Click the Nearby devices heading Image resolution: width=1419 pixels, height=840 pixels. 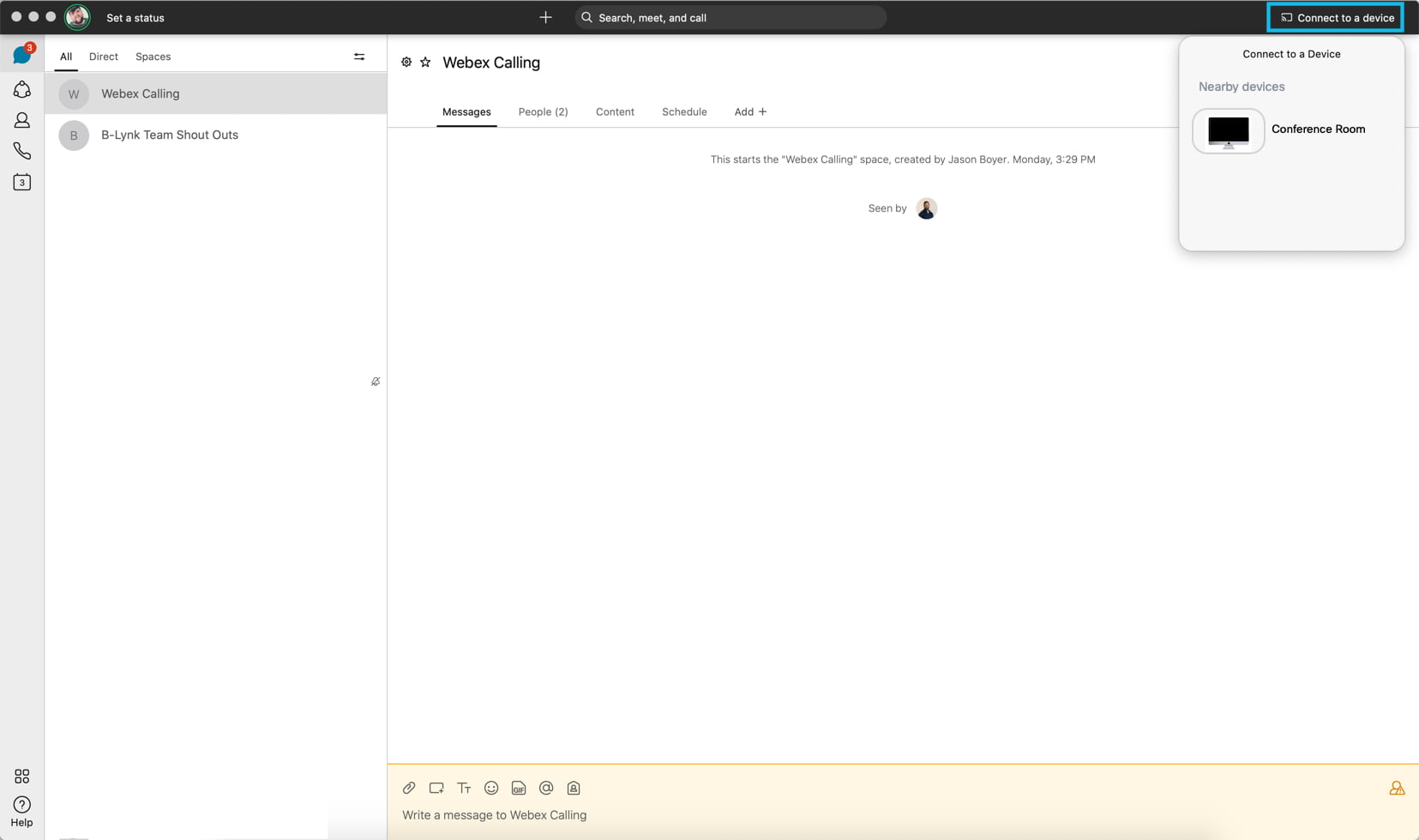click(x=1242, y=87)
